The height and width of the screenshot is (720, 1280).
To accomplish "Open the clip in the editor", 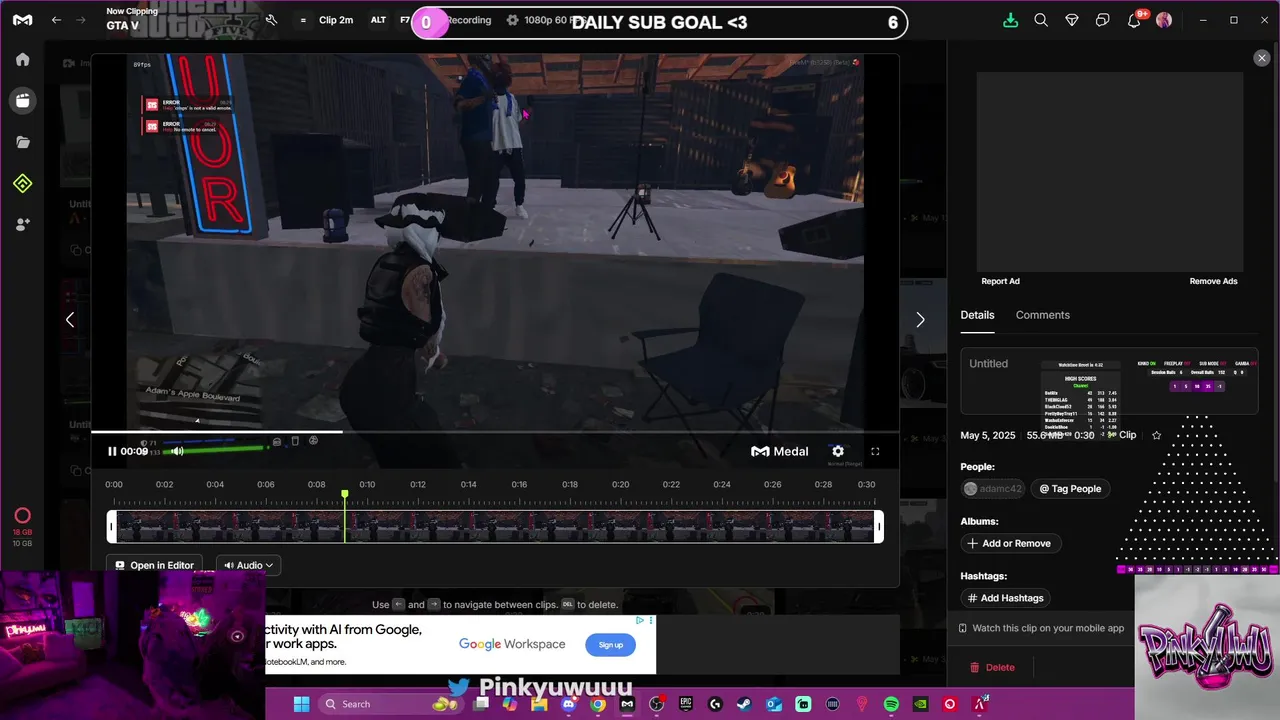I will tap(154, 565).
